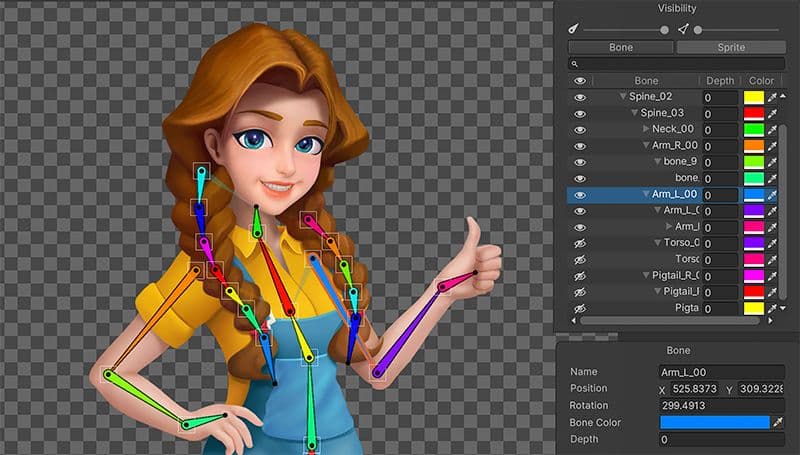
Task: Pick color with the Spine_02 eyedropper
Action: pyautogui.click(x=771, y=97)
